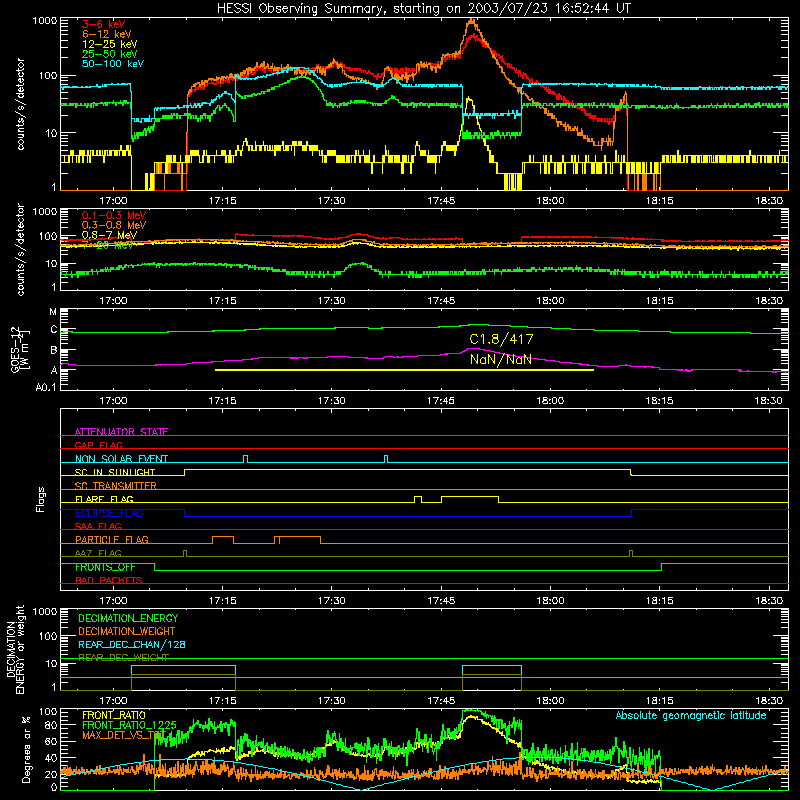Click the first NON_SOLAR_EVENT pulse near 17:18

click(x=245, y=459)
